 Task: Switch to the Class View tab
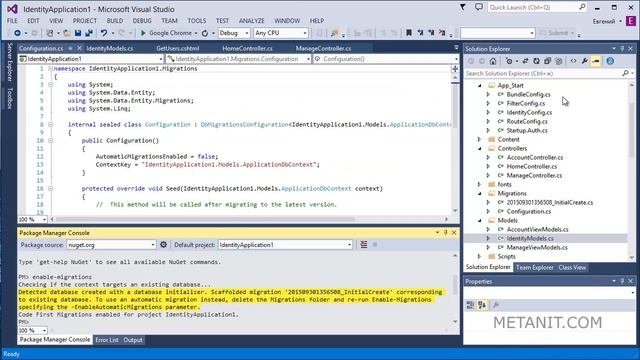(x=572, y=267)
